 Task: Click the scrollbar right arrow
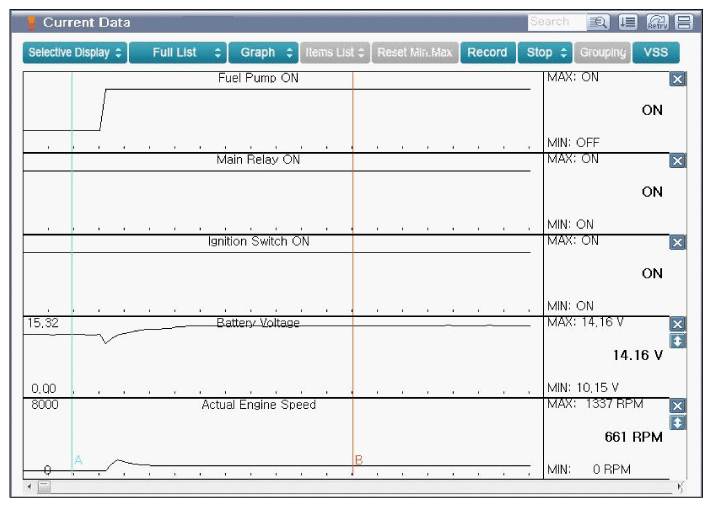(680, 487)
